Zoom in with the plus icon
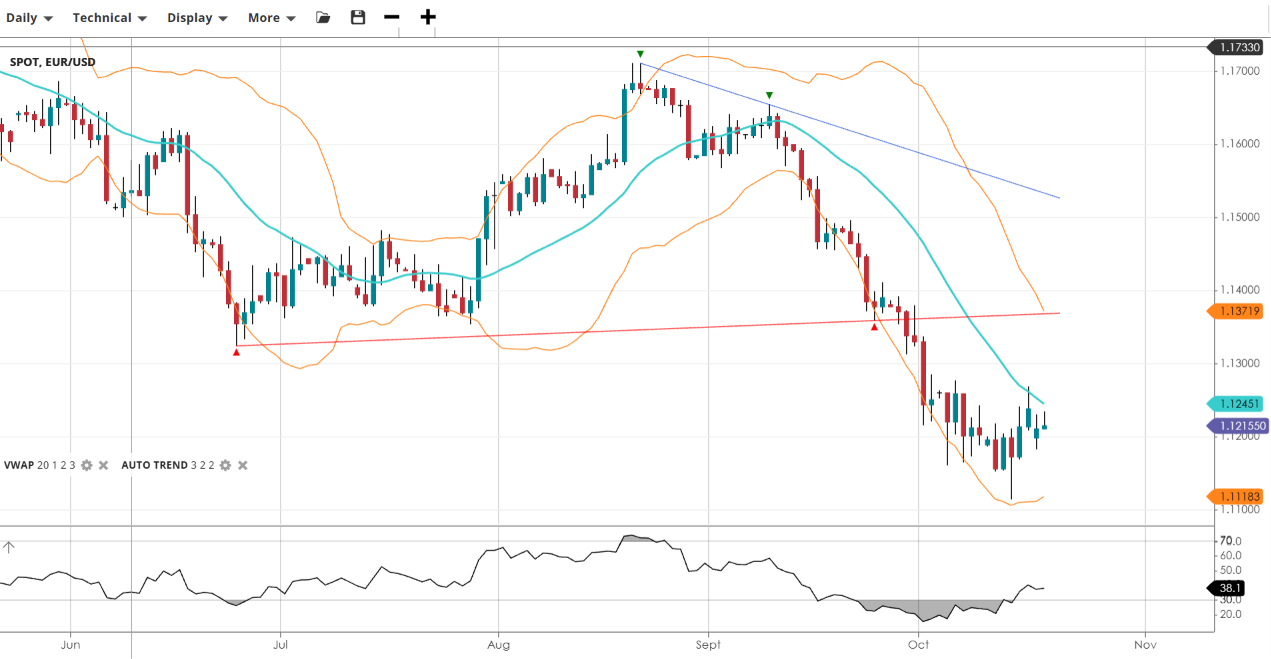 point(428,18)
